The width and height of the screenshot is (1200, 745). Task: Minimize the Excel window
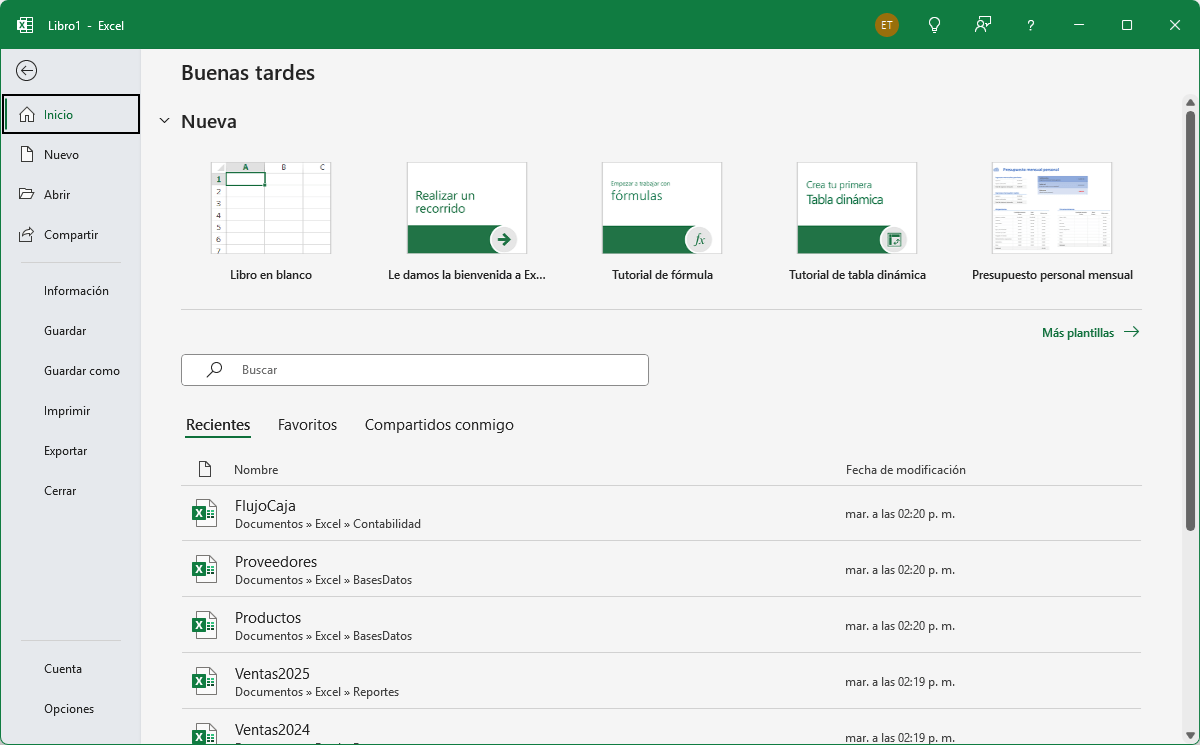(1079, 25)
